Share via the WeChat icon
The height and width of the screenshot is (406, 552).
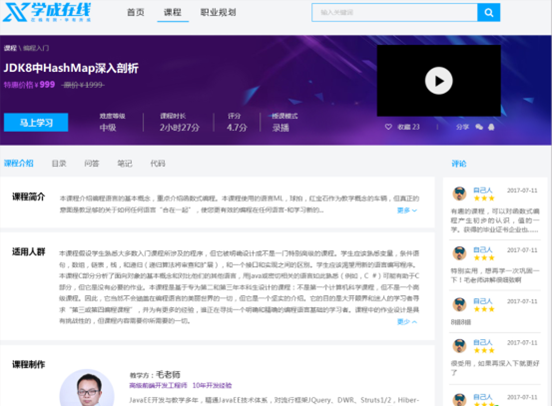[x=479, y=127]
